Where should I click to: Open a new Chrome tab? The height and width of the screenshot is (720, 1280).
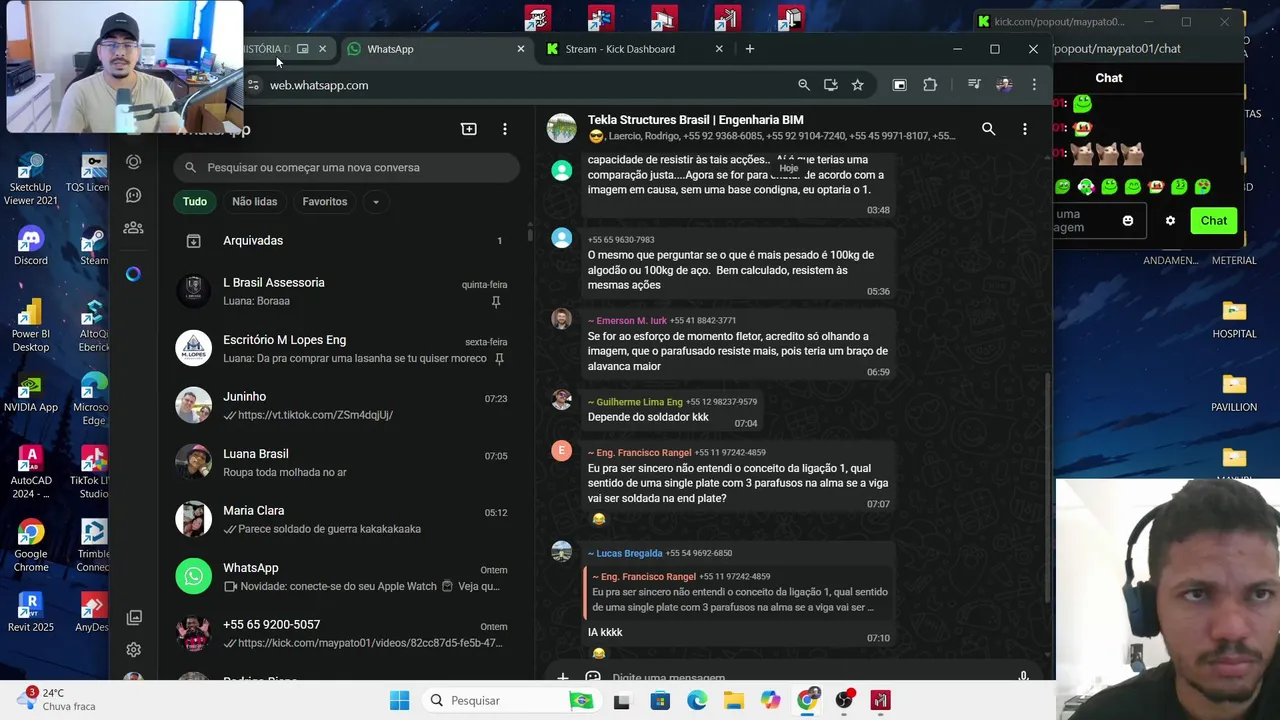coord(750,49)
